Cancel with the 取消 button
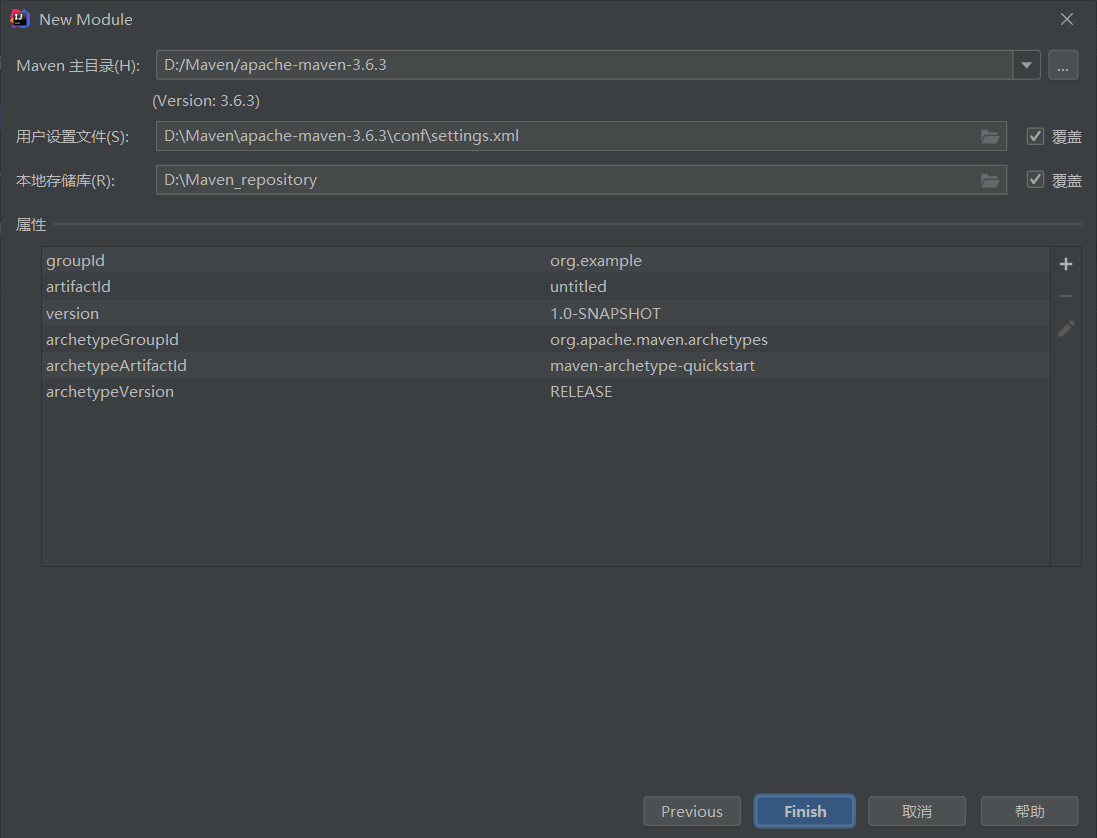 pyautogui.click(x=917, y=811)
